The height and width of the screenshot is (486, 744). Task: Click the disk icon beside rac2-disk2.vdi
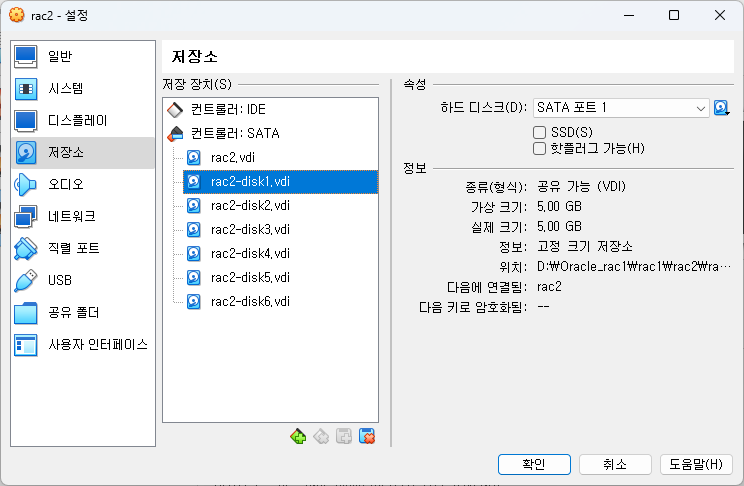(x=194, y=206)
